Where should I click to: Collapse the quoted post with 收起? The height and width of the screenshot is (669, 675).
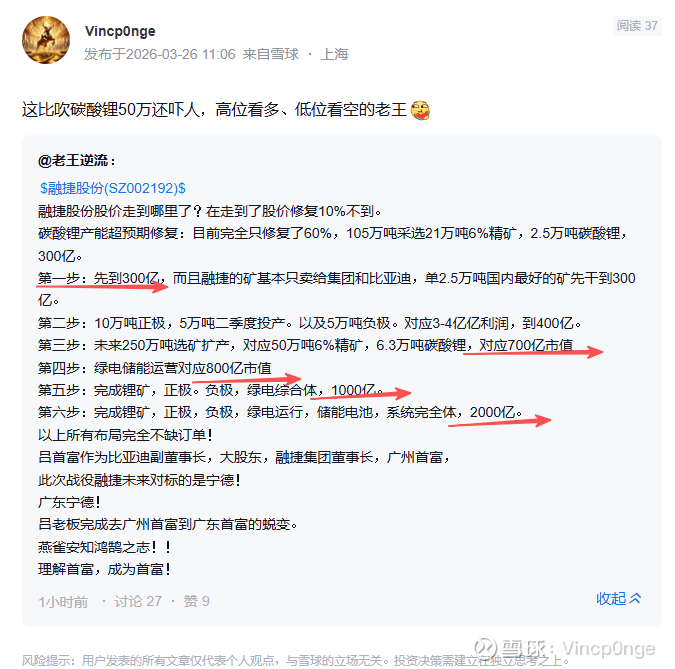point(611,598)
